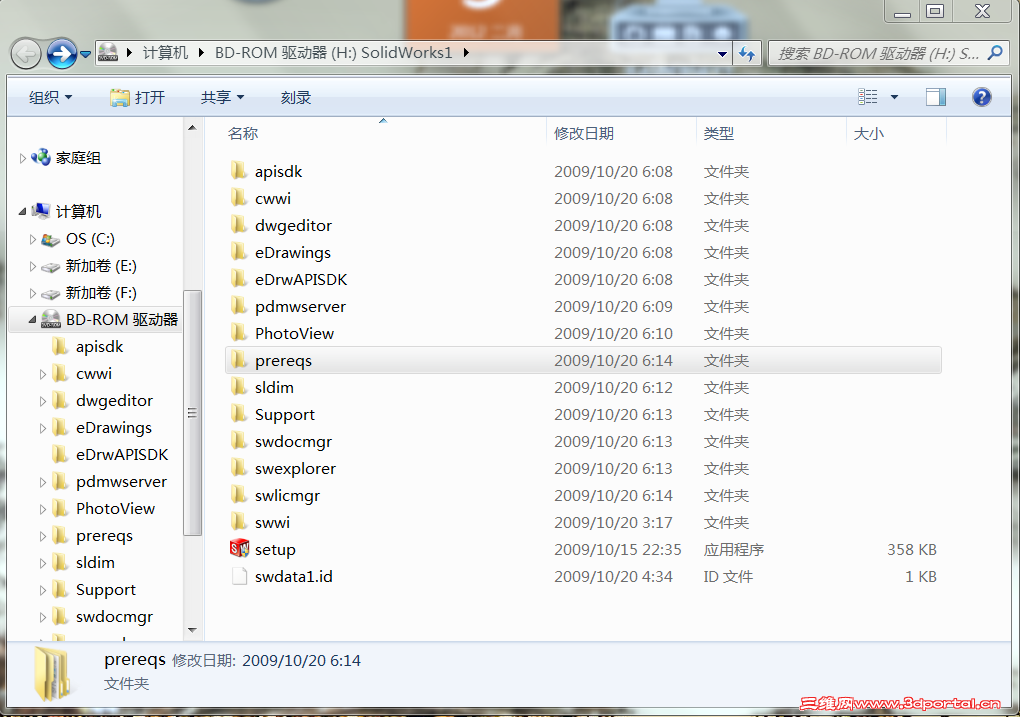The image size is (1020, 717).
Task: Open the view options dropdown arrow
Action: pyautogui.click(x=894, y=98)
